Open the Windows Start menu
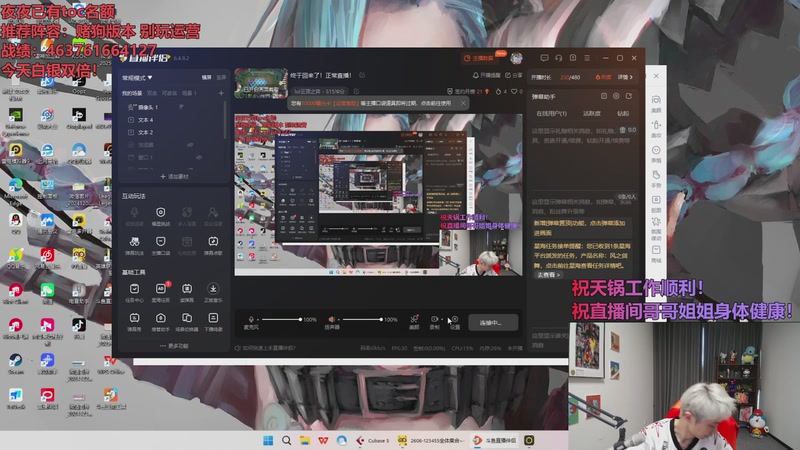 pos(268,440)
